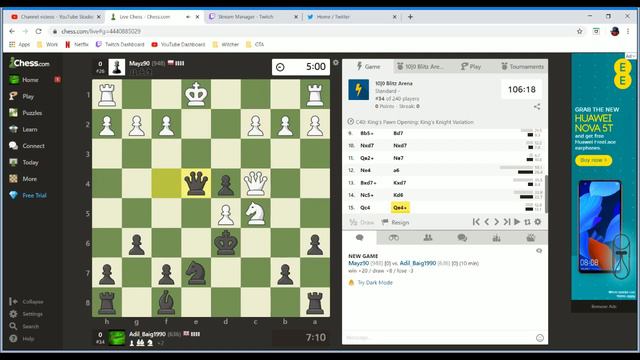Bookmark this page star icon
Screen dimensions: 640x360
tap(579, 31)
